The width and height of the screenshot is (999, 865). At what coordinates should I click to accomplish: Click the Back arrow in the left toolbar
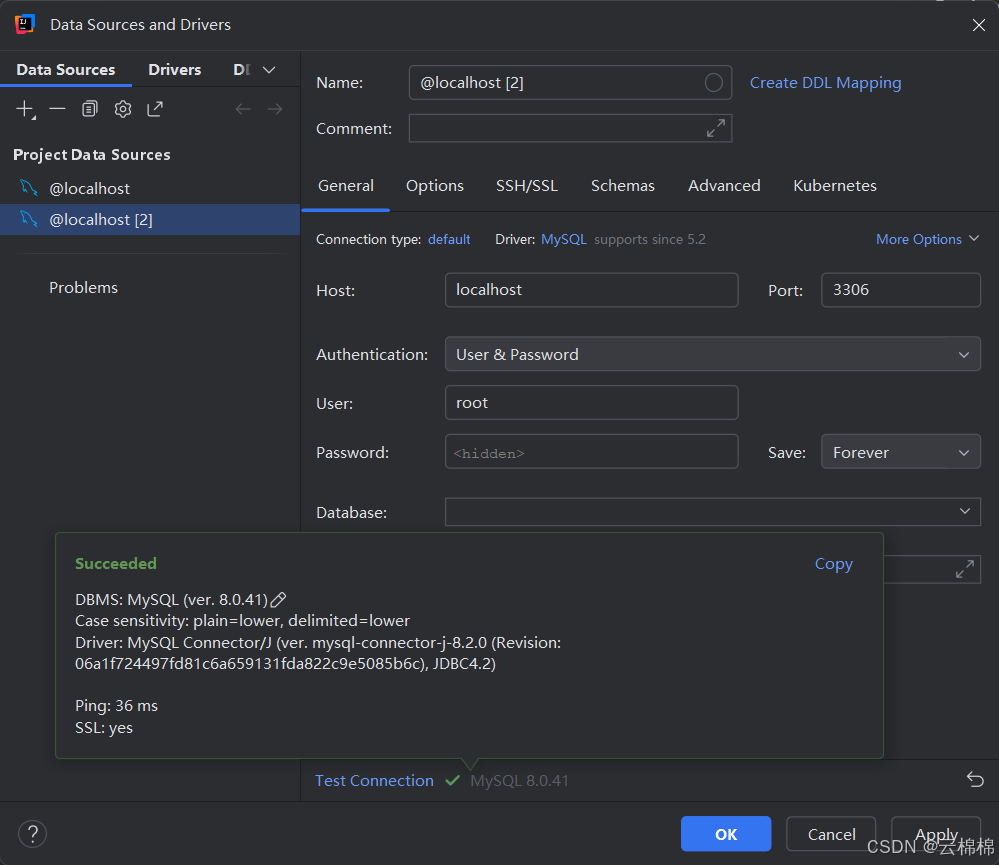[x=243, y=109]
